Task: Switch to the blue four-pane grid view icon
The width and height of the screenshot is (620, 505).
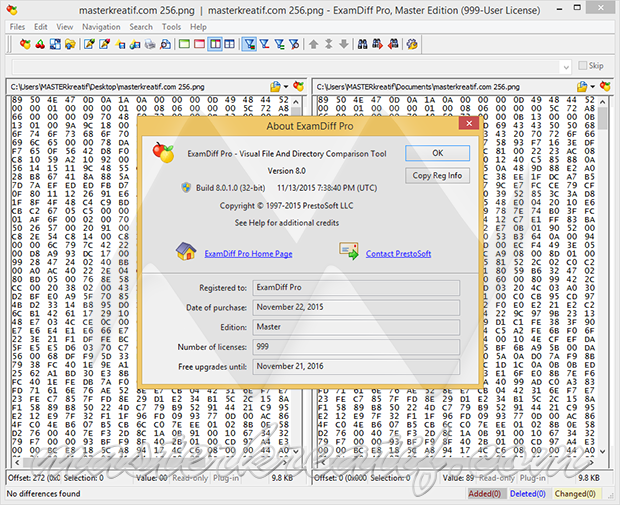Action: coord(229,44)
